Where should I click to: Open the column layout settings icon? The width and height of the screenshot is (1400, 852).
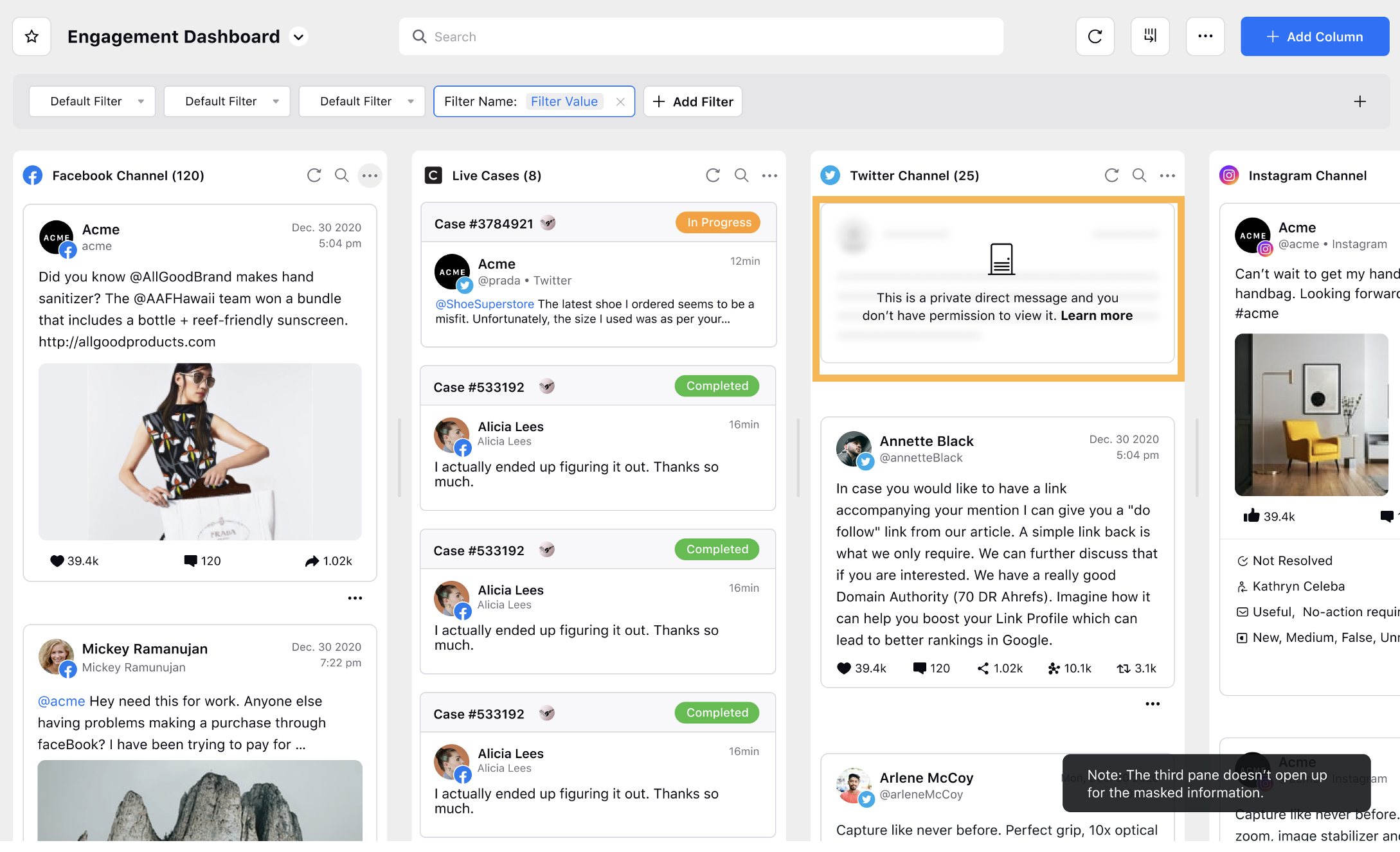pos(1150,37)
